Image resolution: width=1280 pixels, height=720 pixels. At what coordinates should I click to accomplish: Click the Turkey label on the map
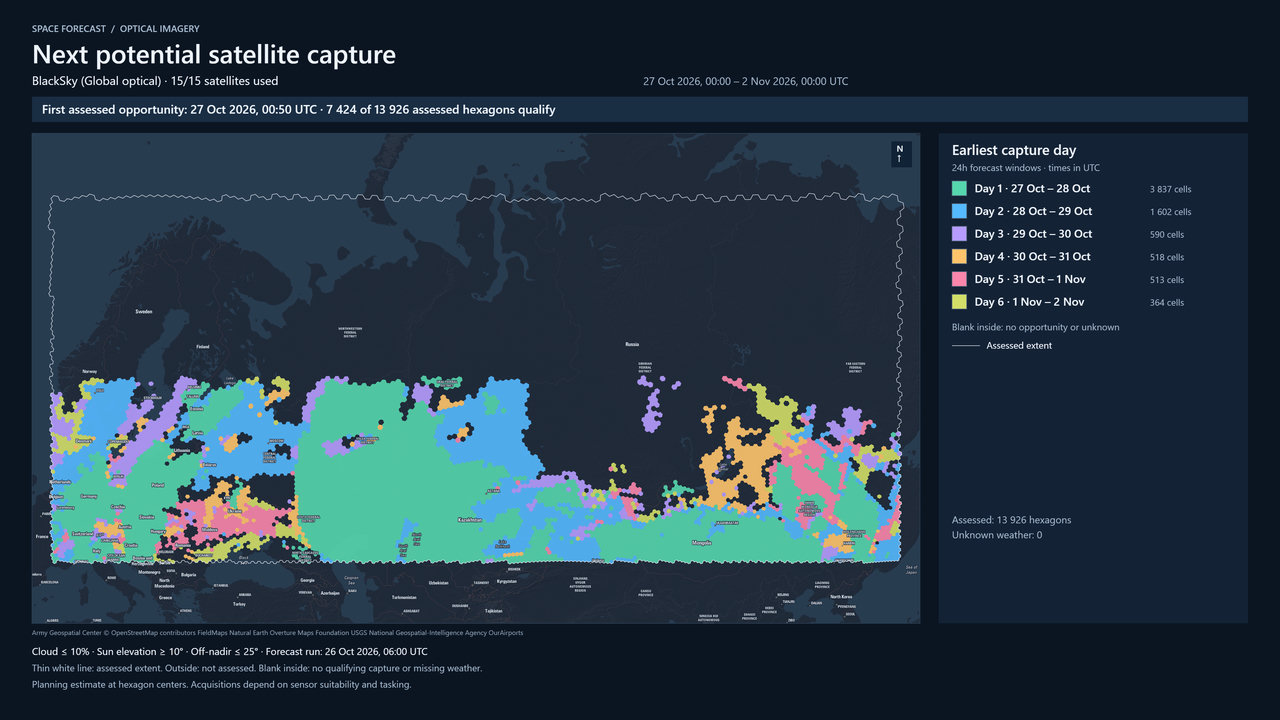click(x=239, y=604)
